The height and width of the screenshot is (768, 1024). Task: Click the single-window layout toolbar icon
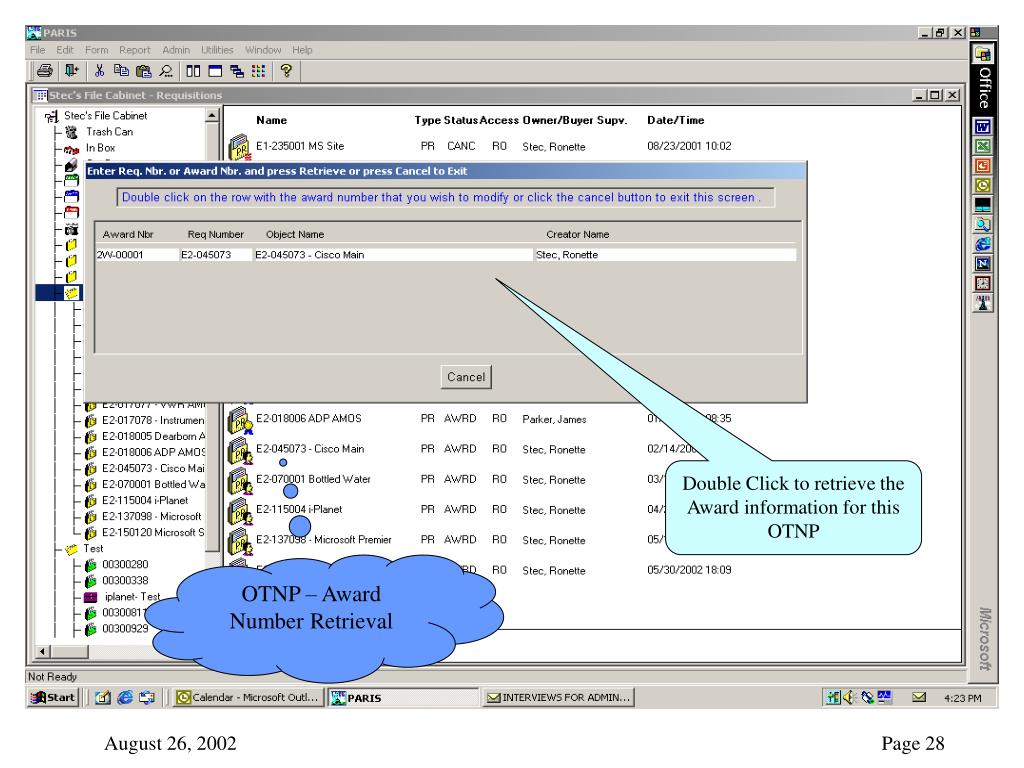[215, 71]
